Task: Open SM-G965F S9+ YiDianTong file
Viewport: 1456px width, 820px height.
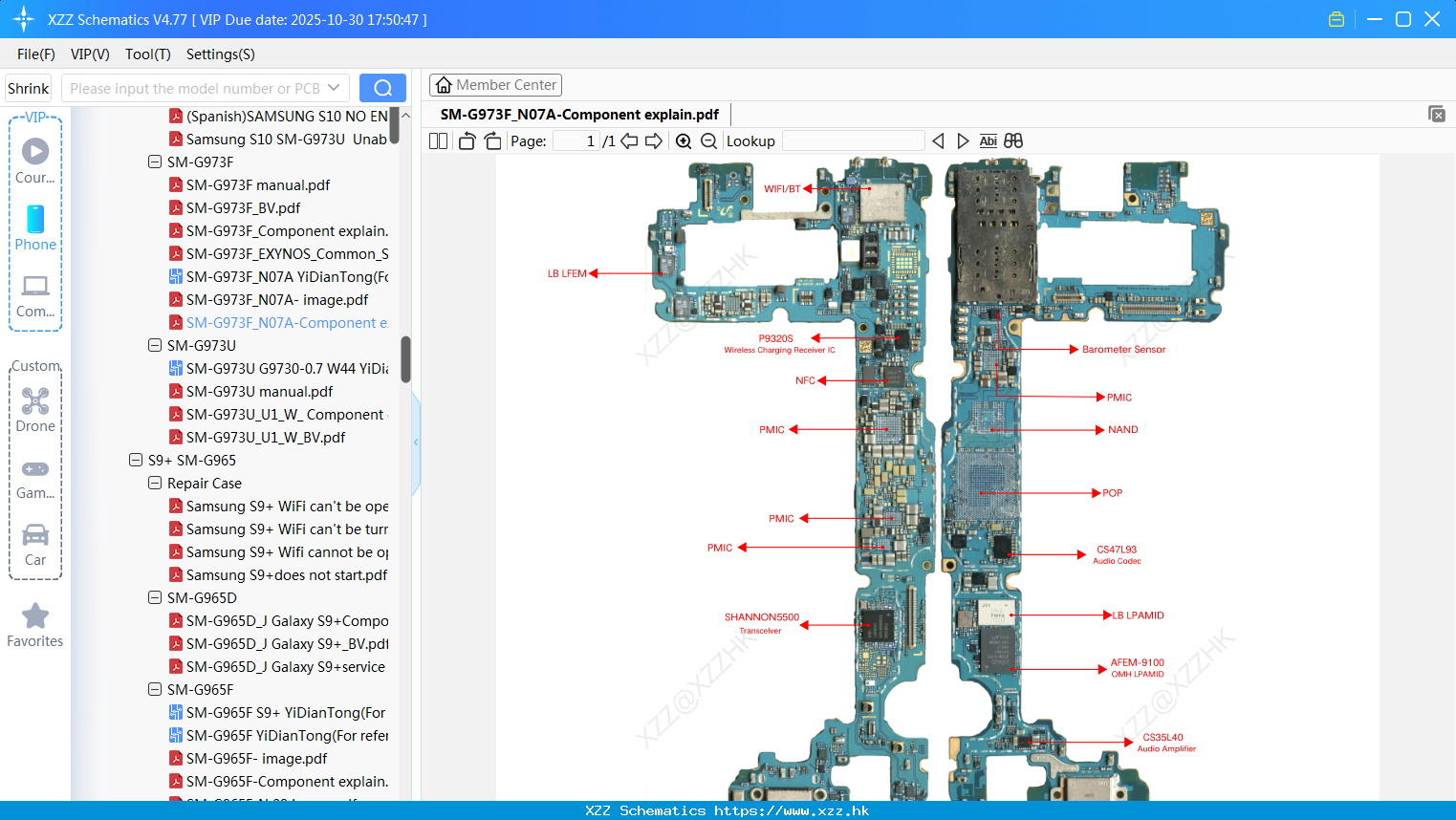Action: click(286, 712)
